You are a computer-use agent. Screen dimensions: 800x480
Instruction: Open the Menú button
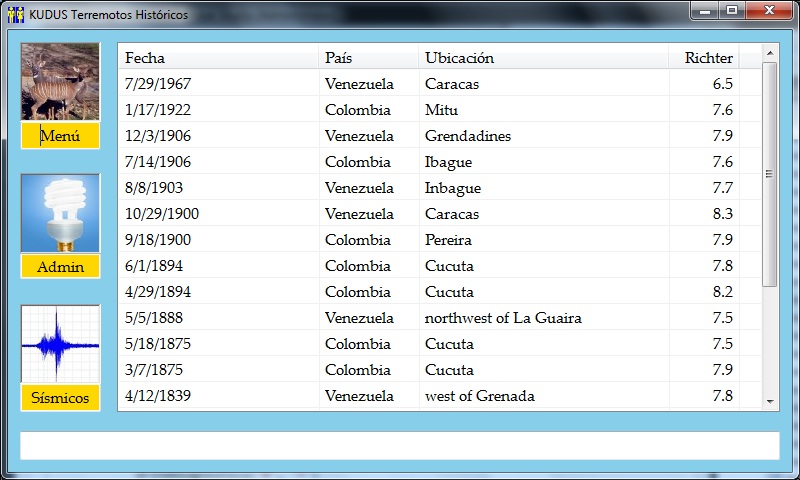point(60,136)
